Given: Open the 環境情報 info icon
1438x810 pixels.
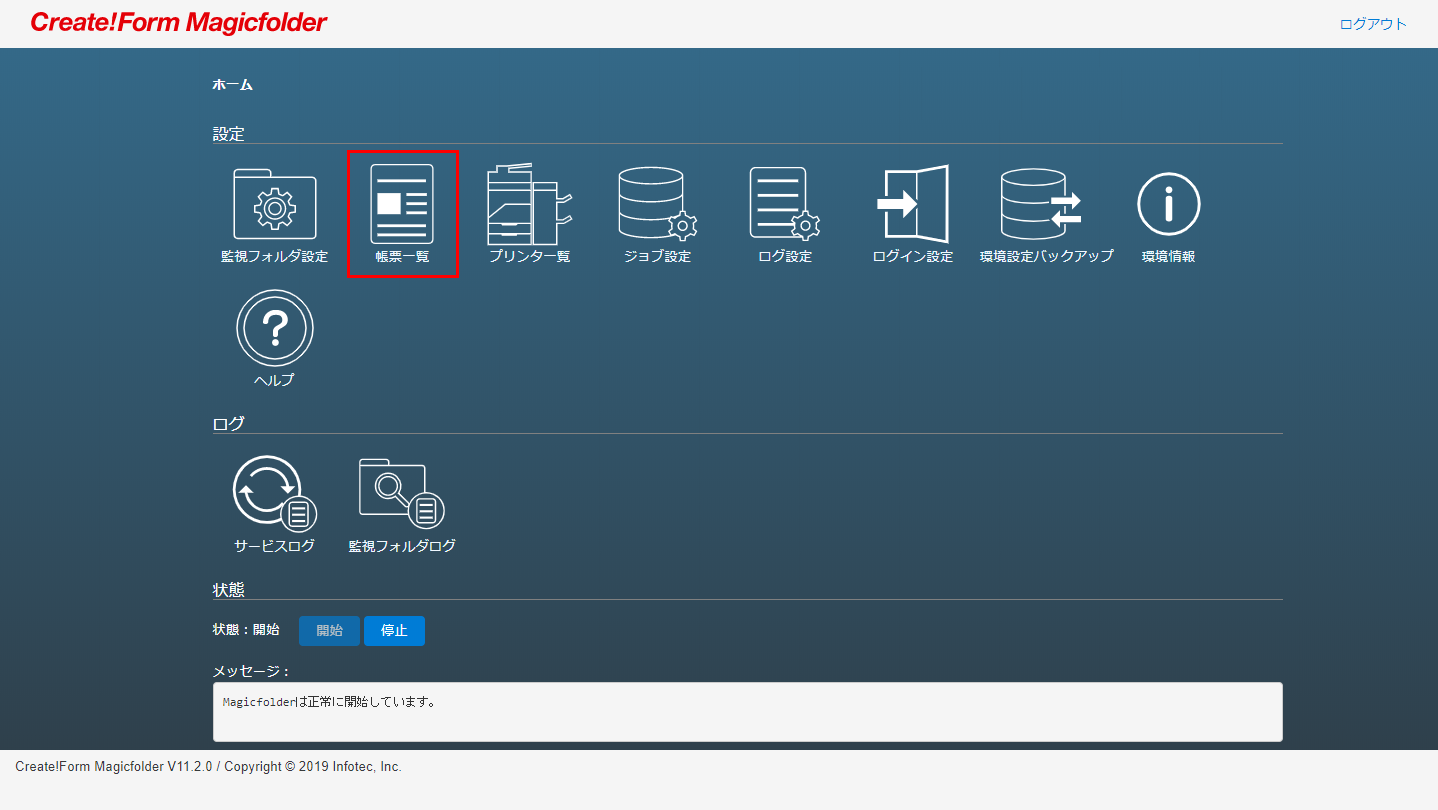Looking at the screenshot, I should click(1168, 204).
